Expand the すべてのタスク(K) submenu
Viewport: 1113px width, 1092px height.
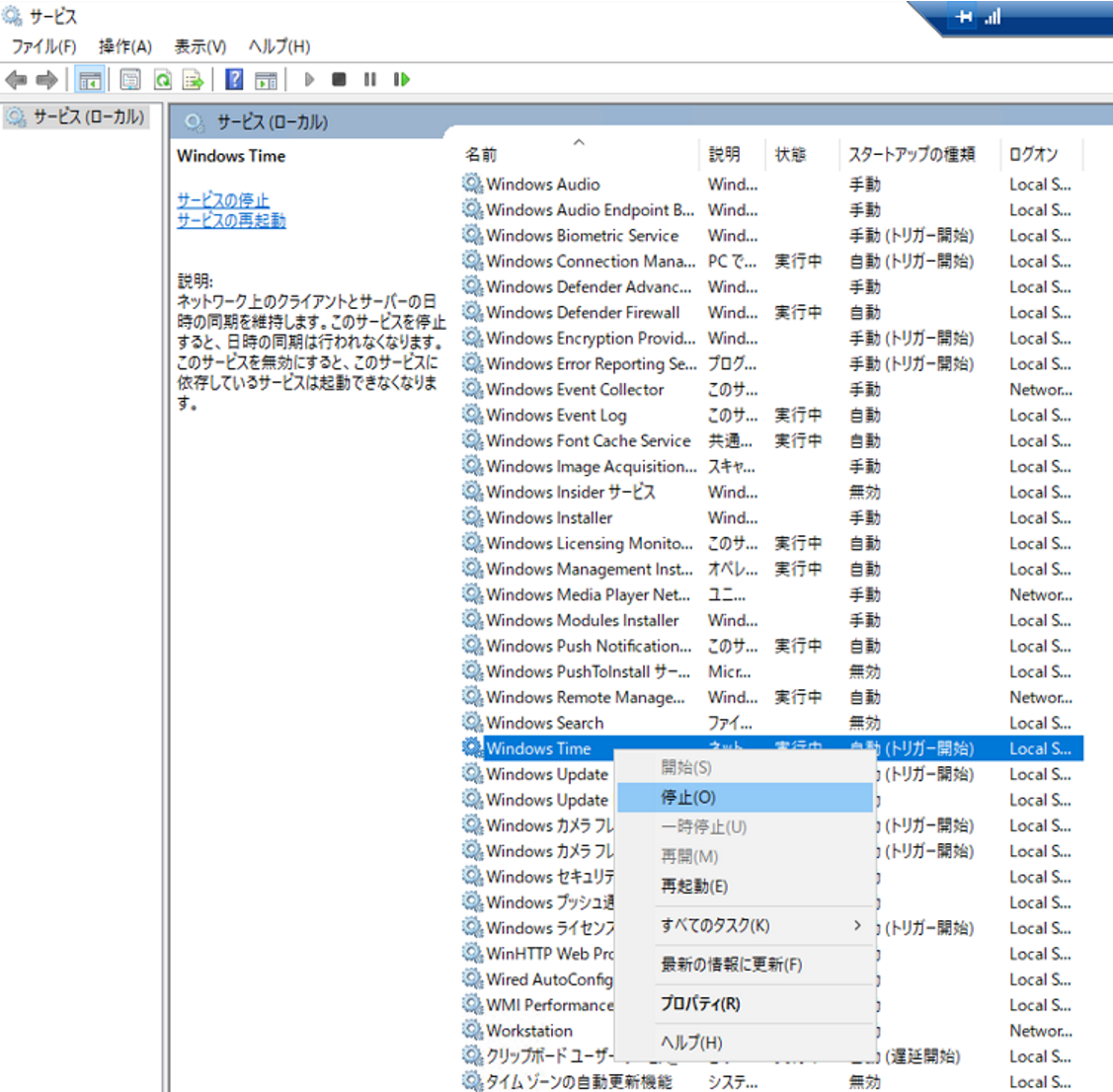coord(745,925)
